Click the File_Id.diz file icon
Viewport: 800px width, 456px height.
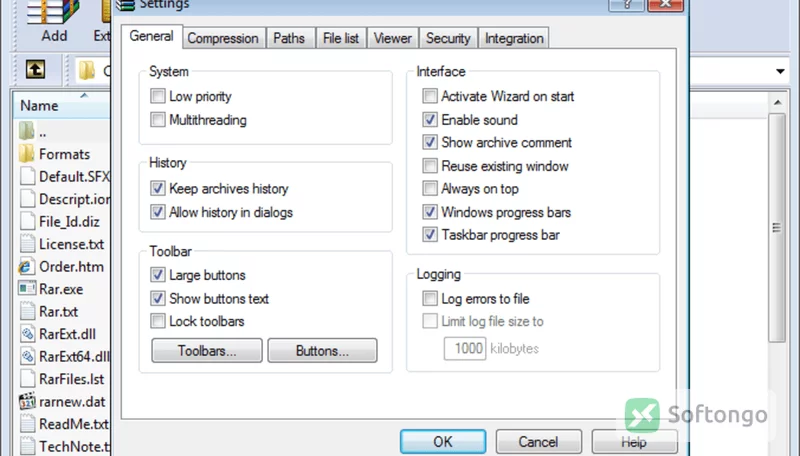coord(27,221)
